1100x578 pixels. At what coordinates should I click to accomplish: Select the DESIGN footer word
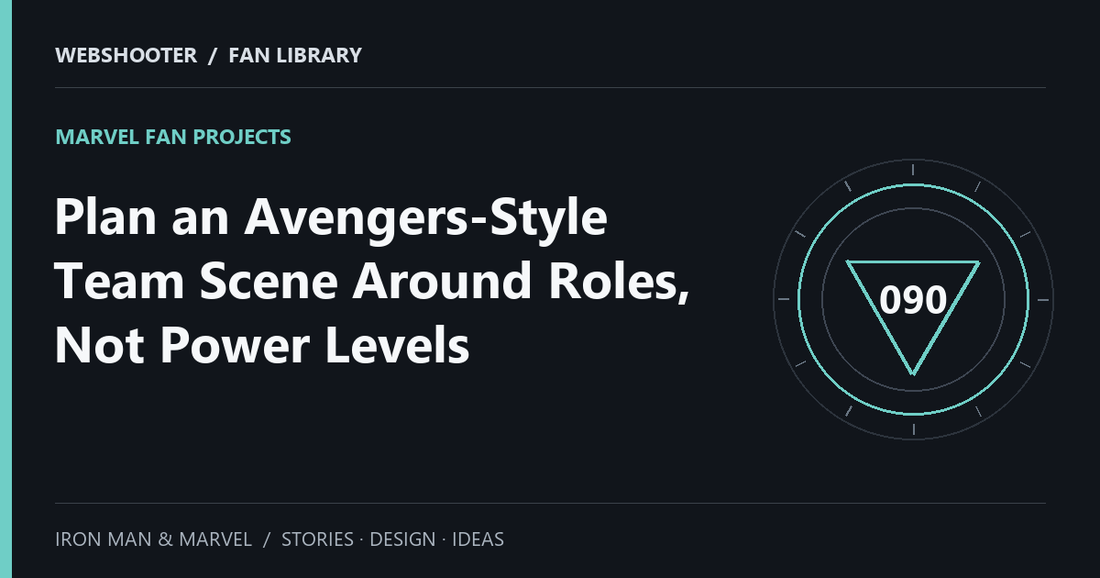coord(403,539)
